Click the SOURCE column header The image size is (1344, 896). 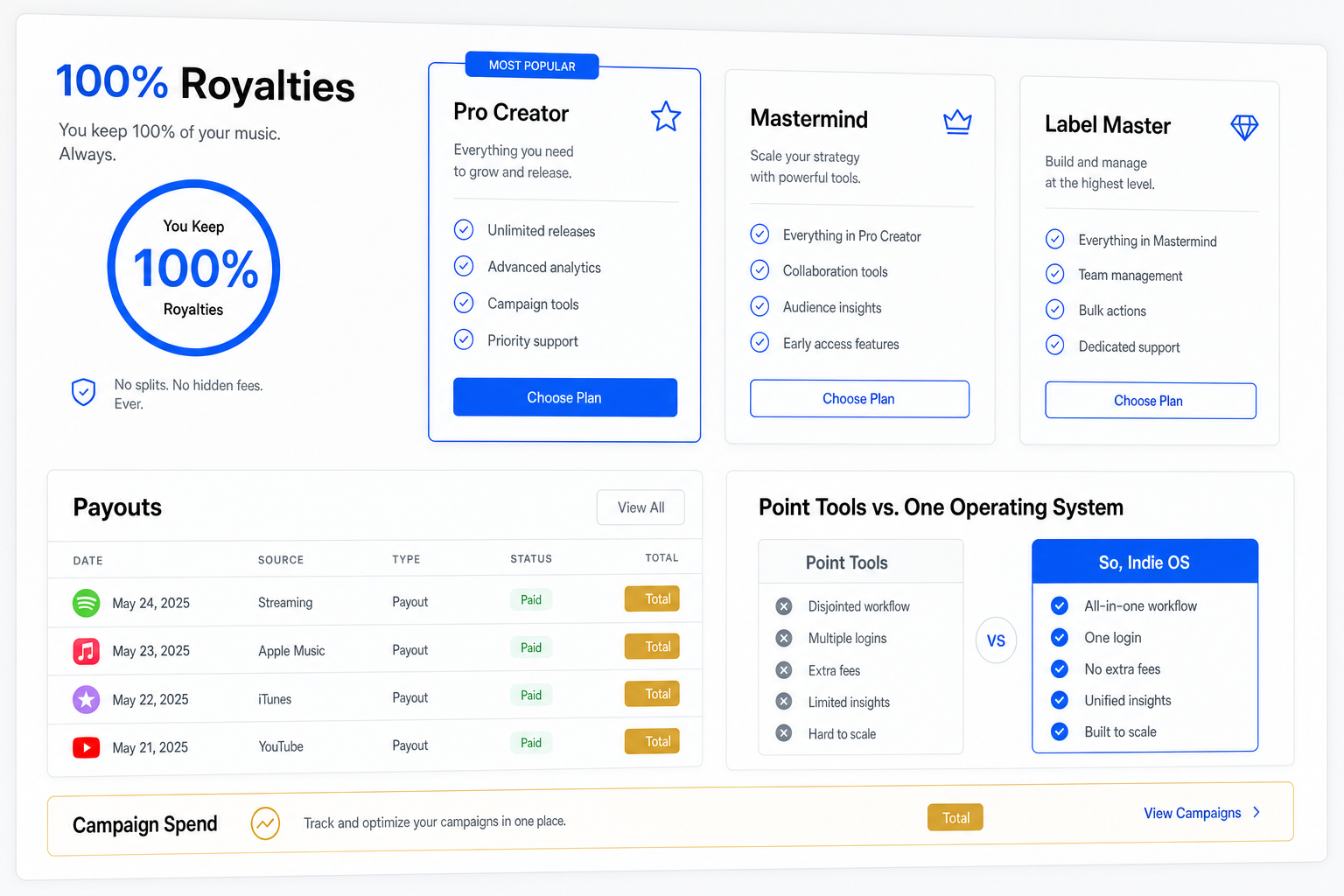point(281,560)
